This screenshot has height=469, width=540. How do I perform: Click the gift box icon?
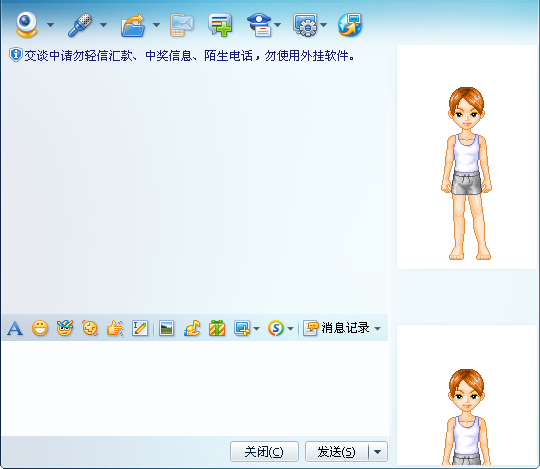217,328
